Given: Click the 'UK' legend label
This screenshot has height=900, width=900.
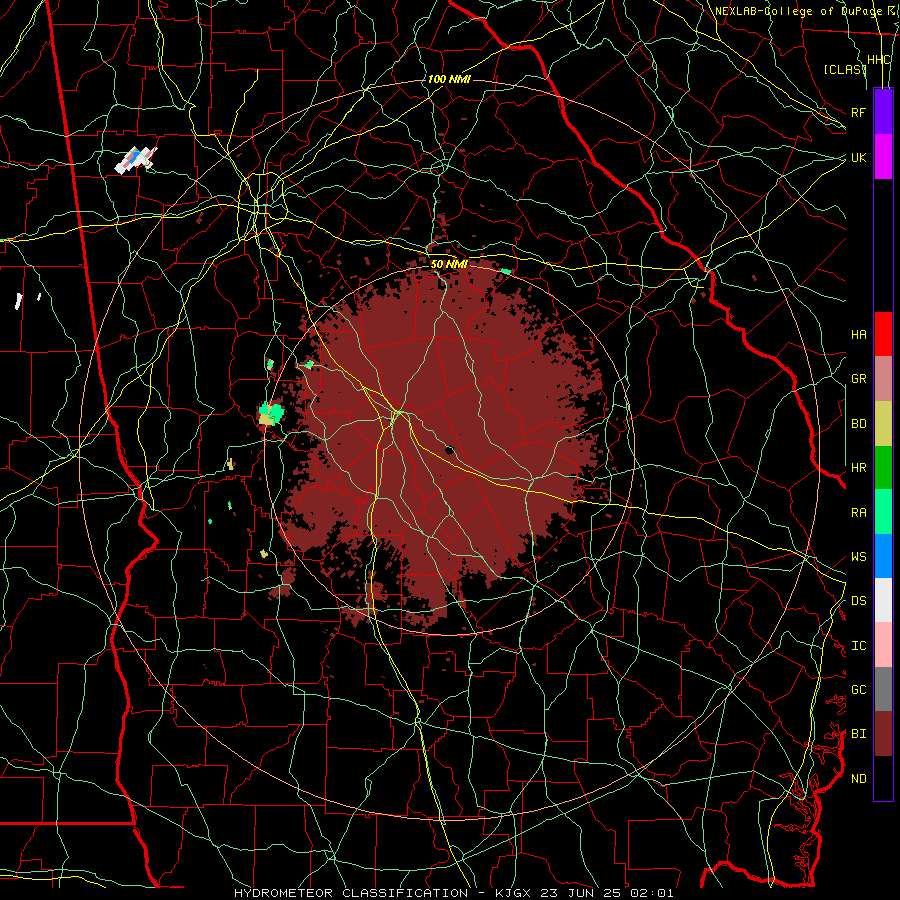Looking at the screenshot, I should coord(859,157).
